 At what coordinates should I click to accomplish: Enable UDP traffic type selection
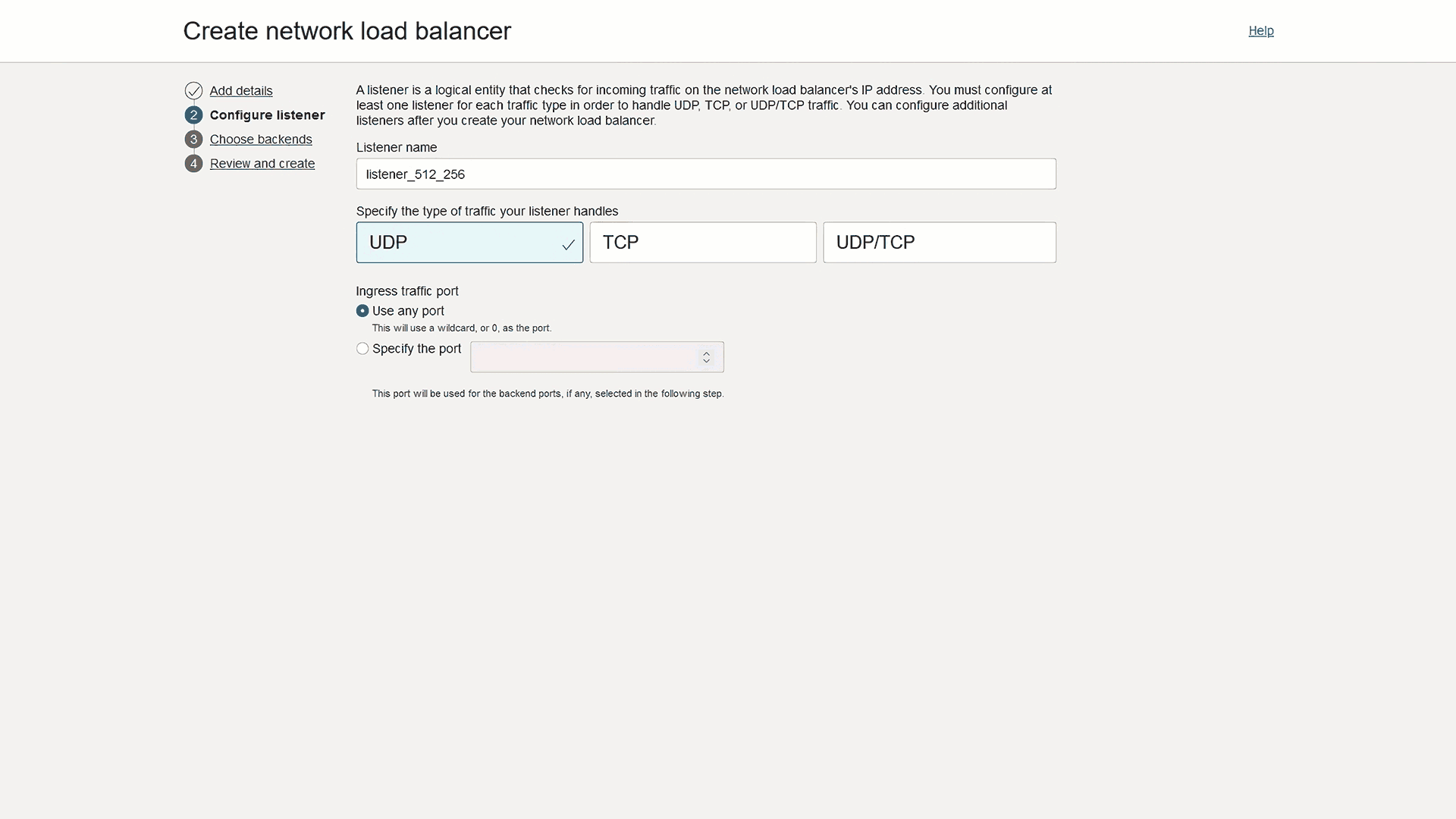470,242
